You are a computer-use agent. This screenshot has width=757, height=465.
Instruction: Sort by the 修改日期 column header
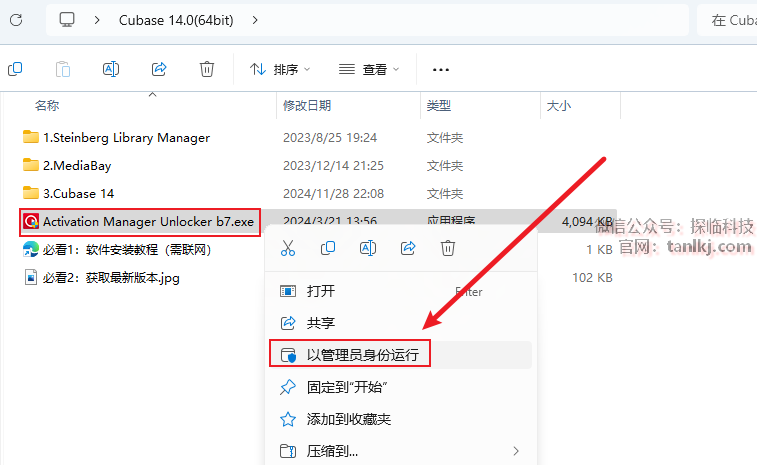click(307, 105)
